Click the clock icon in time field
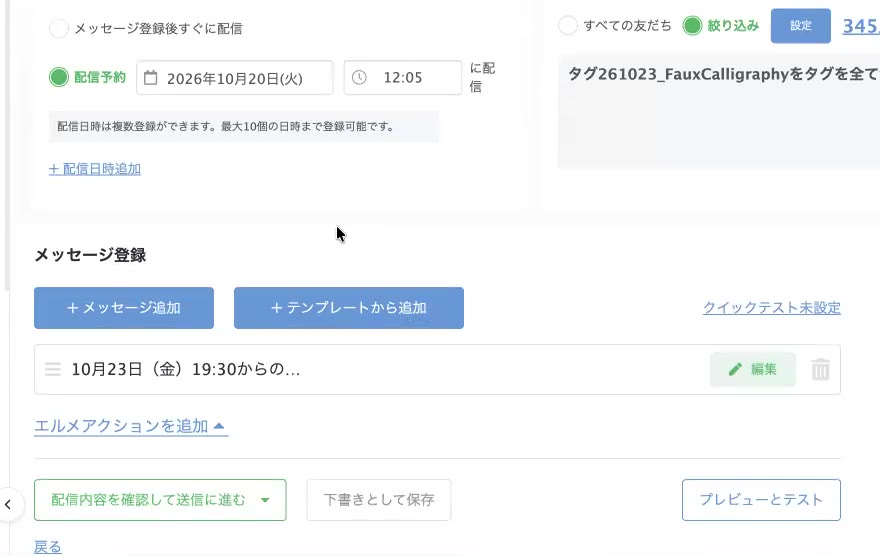 coord(359,77)
